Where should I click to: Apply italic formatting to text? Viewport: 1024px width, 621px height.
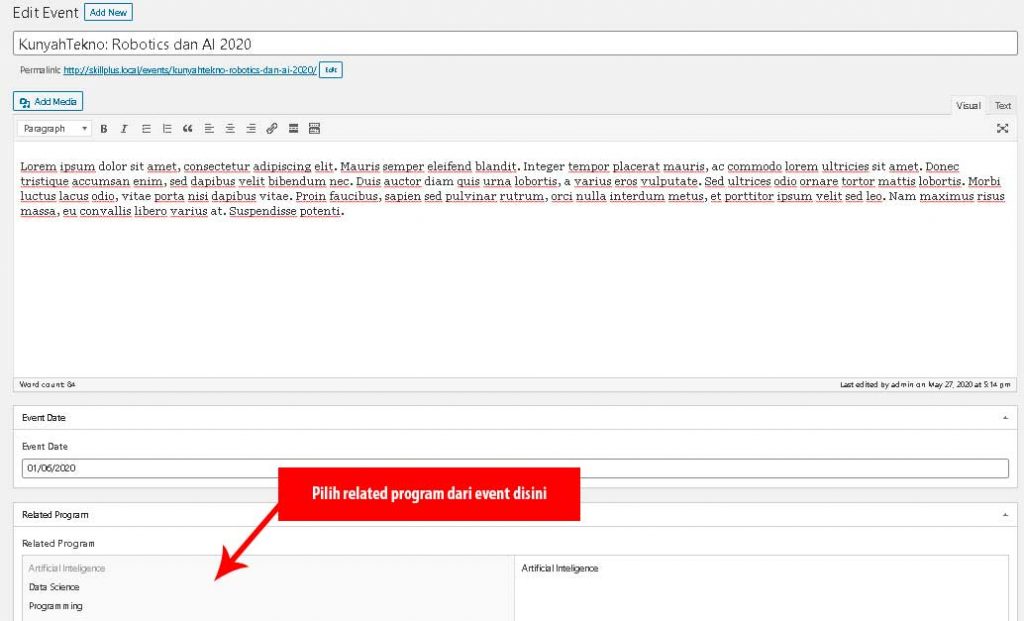[124, 129]
